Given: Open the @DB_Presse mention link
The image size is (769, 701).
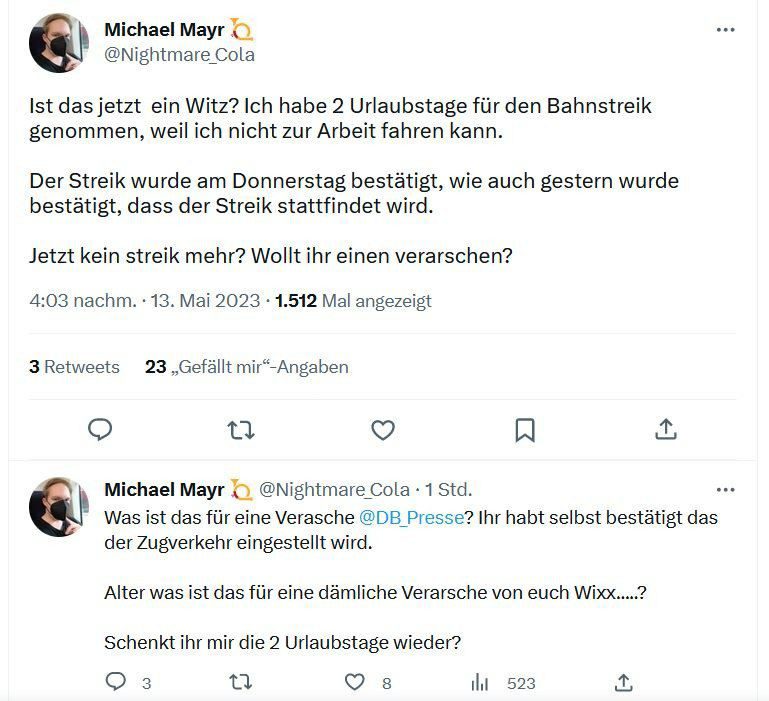Looking at the screenshot, I should click(411, 518).
